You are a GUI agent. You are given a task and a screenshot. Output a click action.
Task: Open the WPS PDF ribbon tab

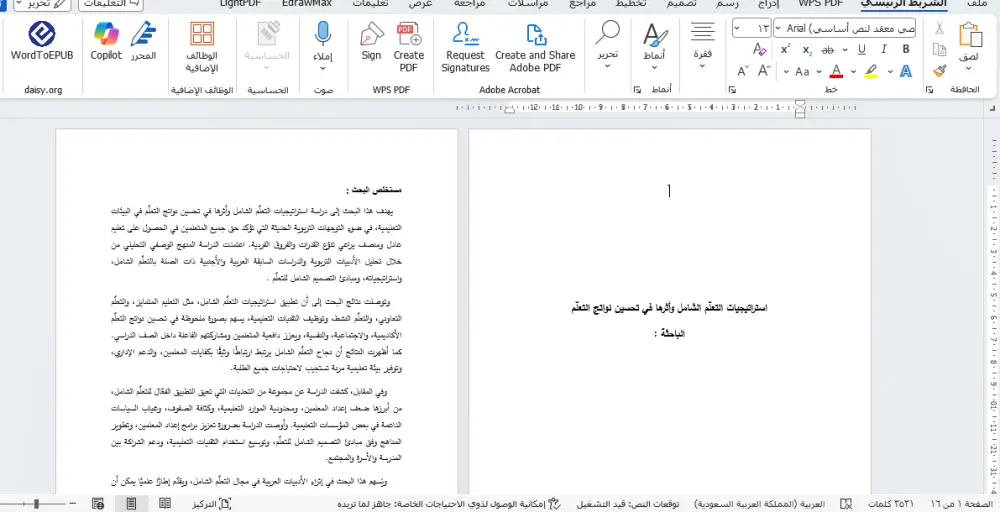pyautogui.click(x=820, y=3)
